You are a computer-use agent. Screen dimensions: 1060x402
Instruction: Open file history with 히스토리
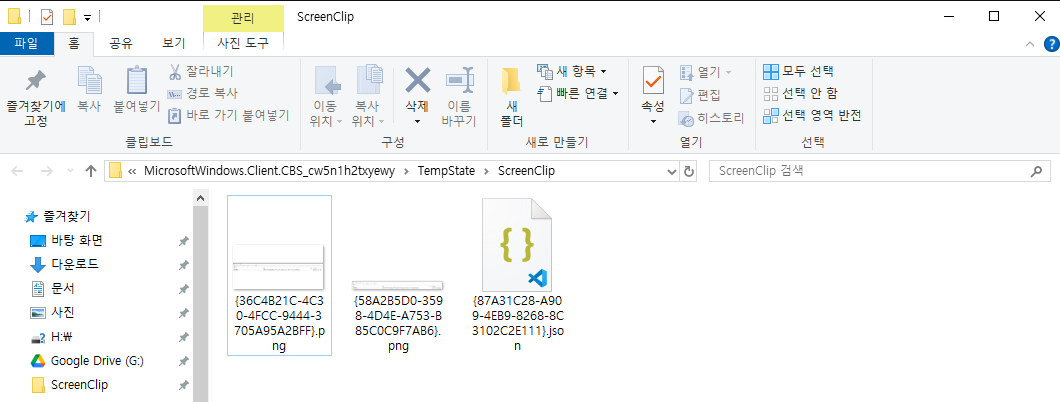(x=711, y=118)
